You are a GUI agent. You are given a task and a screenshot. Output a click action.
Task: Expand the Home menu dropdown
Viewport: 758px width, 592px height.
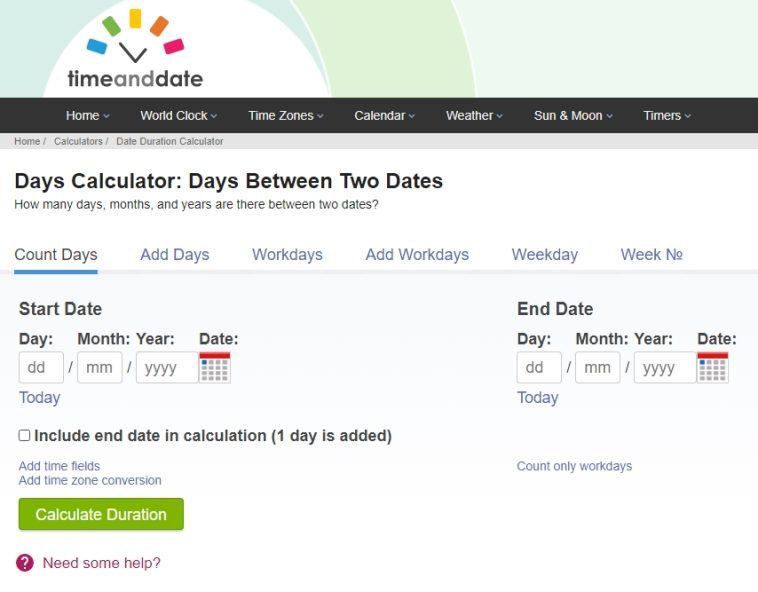point(87,116)
